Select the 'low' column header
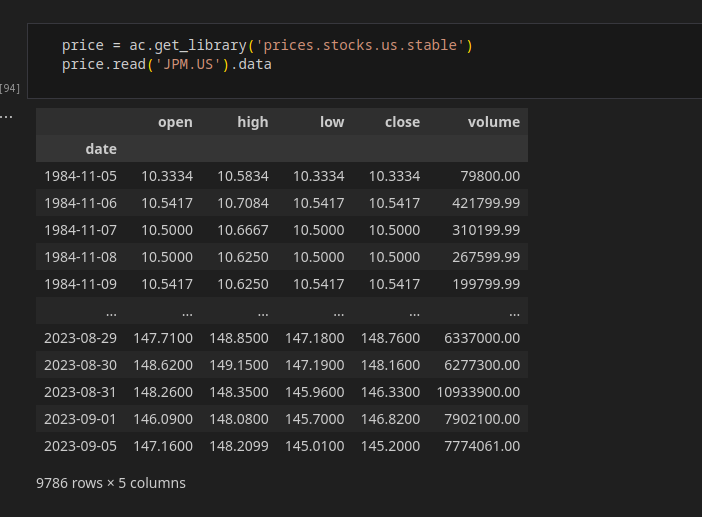The image size is (702, 517). (x=332, y=122)
